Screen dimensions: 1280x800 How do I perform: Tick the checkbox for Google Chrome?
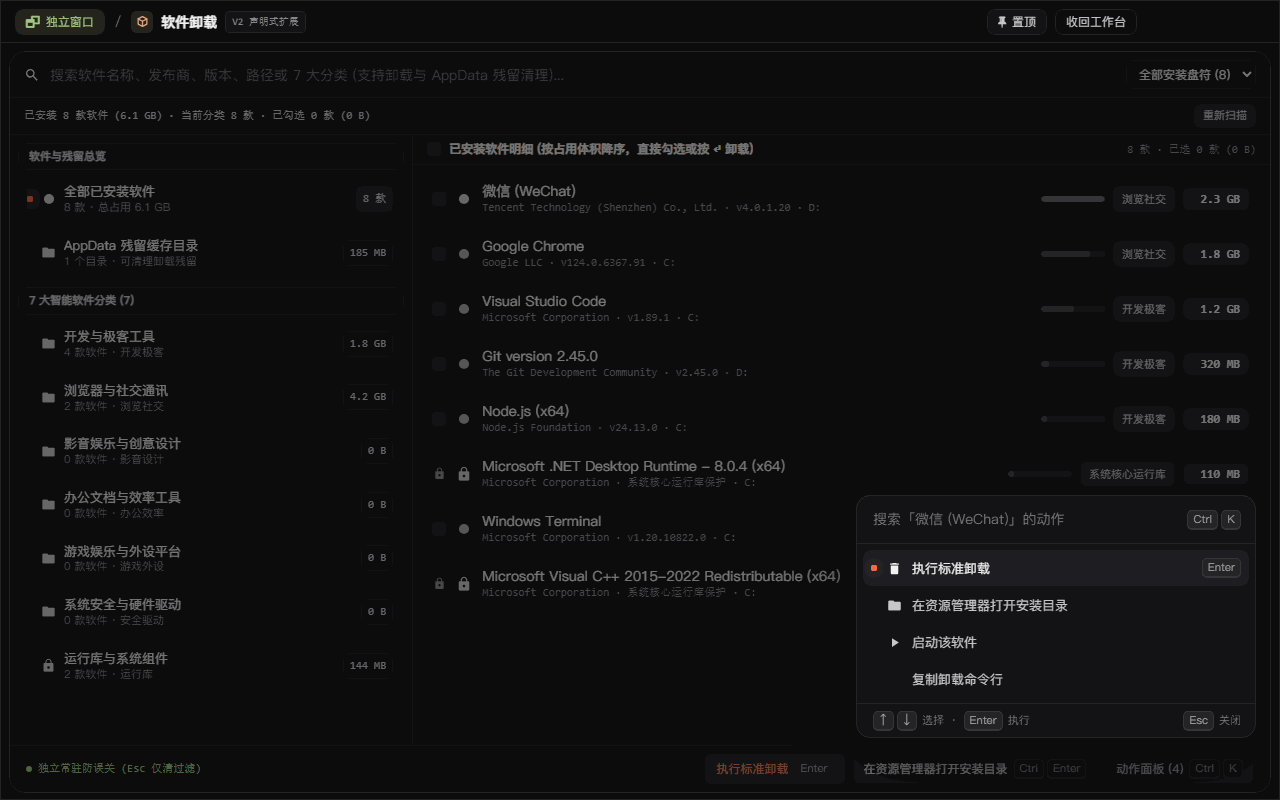(x=439, y=254)
